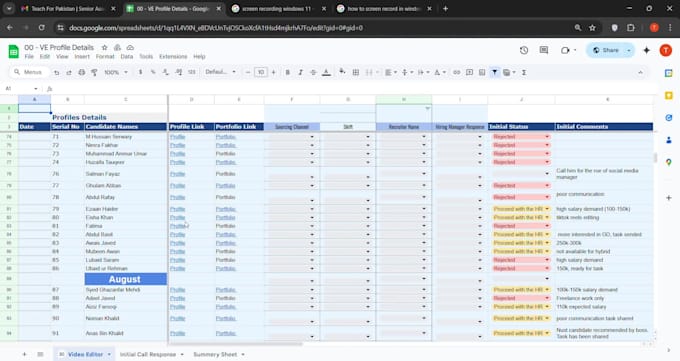680x361 pixels.
Task: Open Initial Status dropdown for M Hussain Serwary
Action: (x=547, y=137)
